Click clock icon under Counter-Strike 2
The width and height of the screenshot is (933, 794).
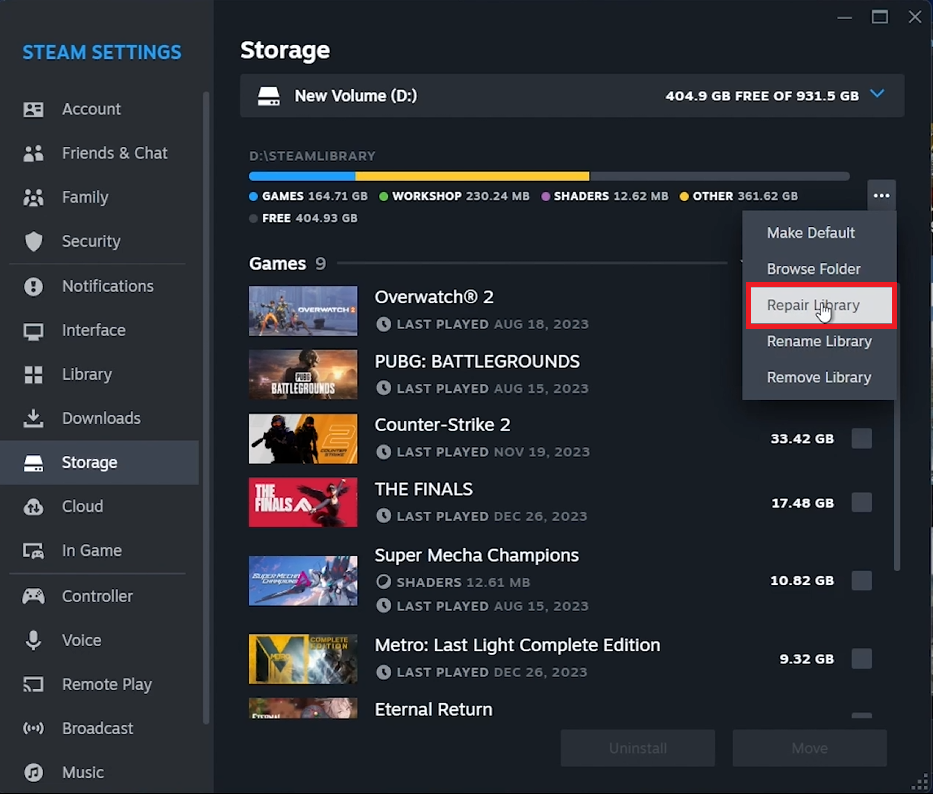click(384, 452)
